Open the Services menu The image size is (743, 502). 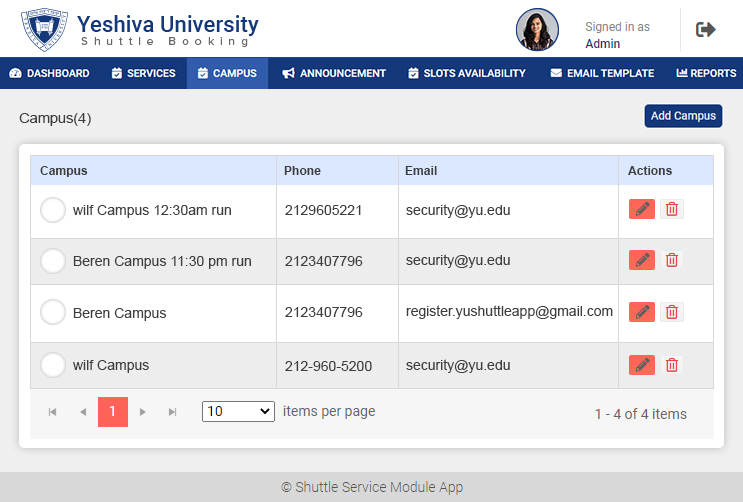click(144, 73)
